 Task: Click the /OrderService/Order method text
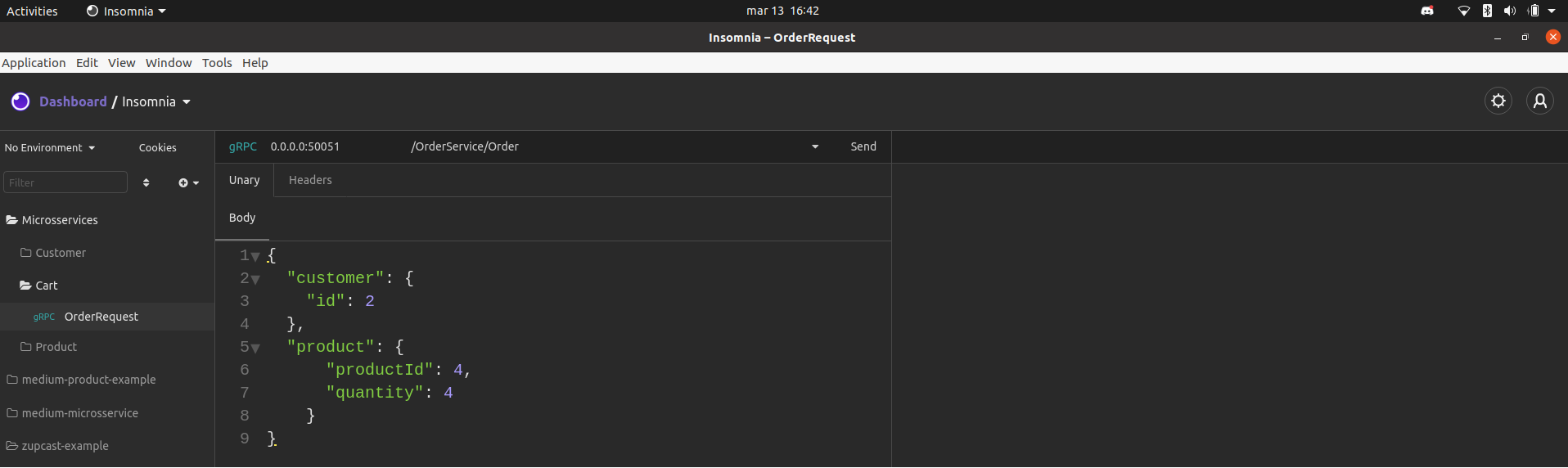point(465,146)
